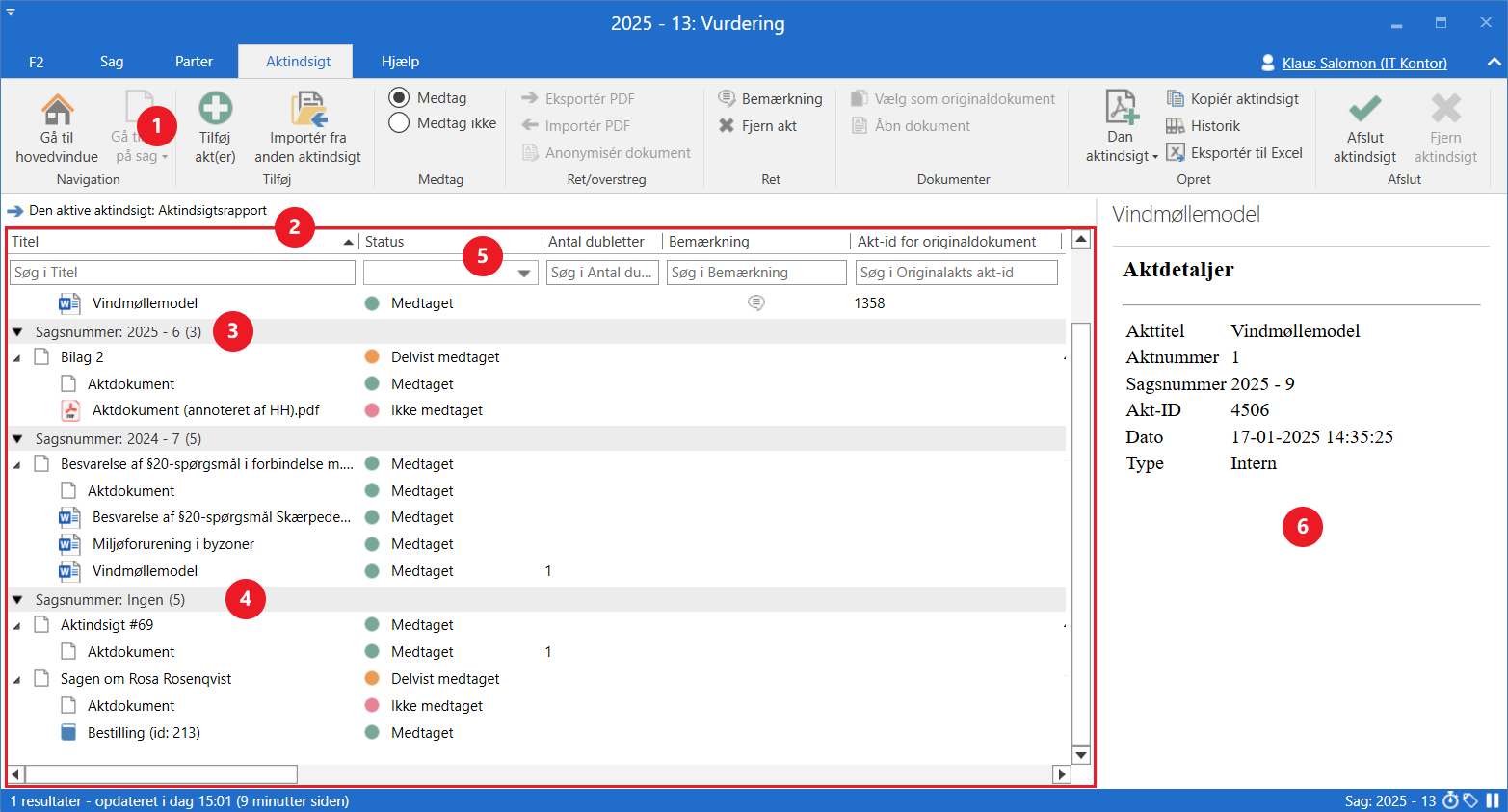Click the Fjern akt cross icon
The height and width of the screenshot is (812, 1508).
coord(727,125)
